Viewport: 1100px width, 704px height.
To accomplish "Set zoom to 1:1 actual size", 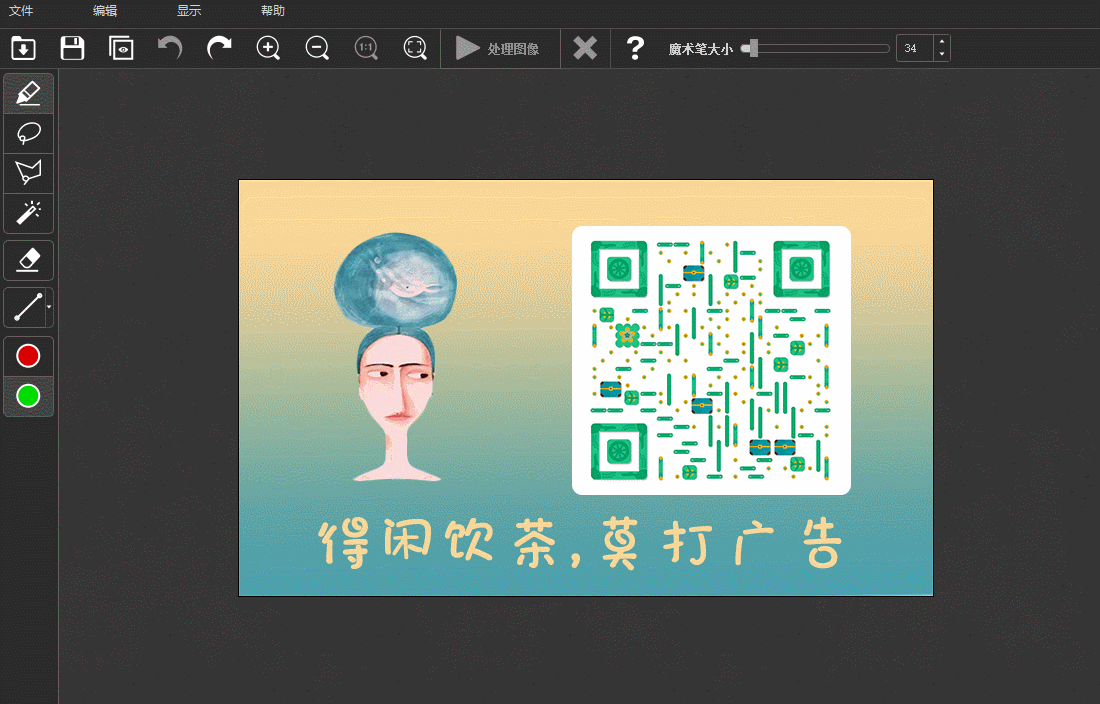I will tap(366, 48).
